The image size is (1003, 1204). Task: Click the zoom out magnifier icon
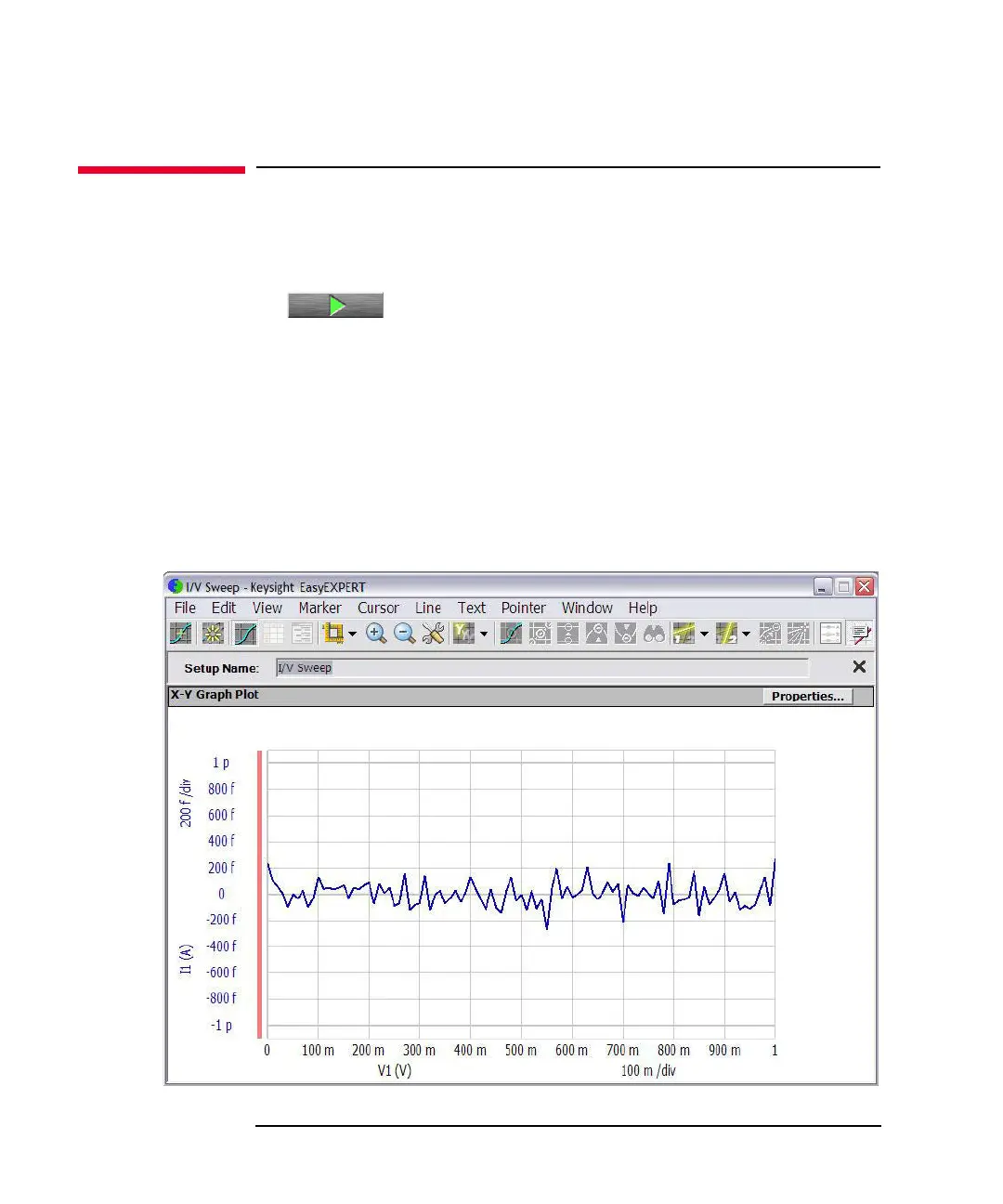[x=405, y=634]
